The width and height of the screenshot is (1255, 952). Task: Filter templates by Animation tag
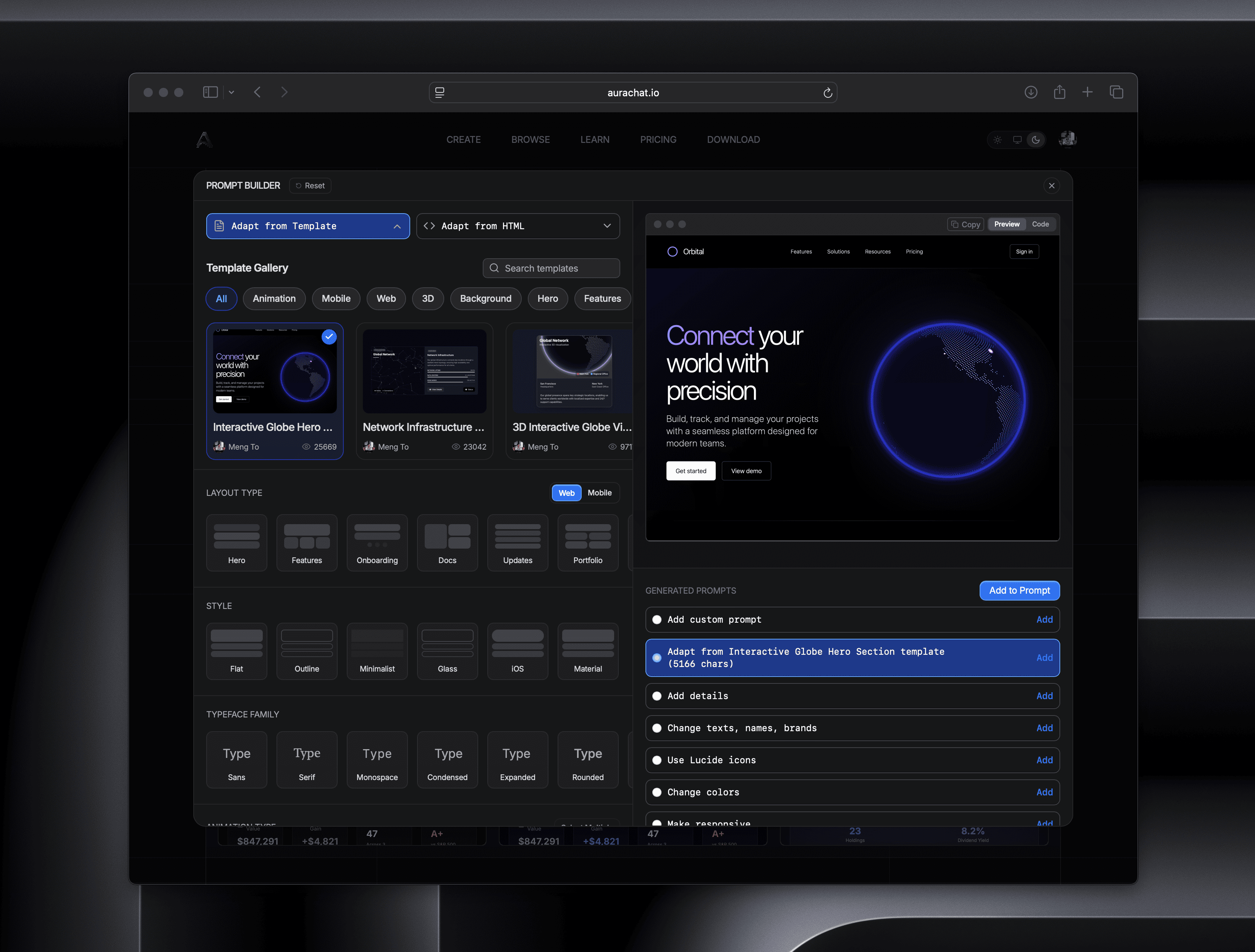274,298
